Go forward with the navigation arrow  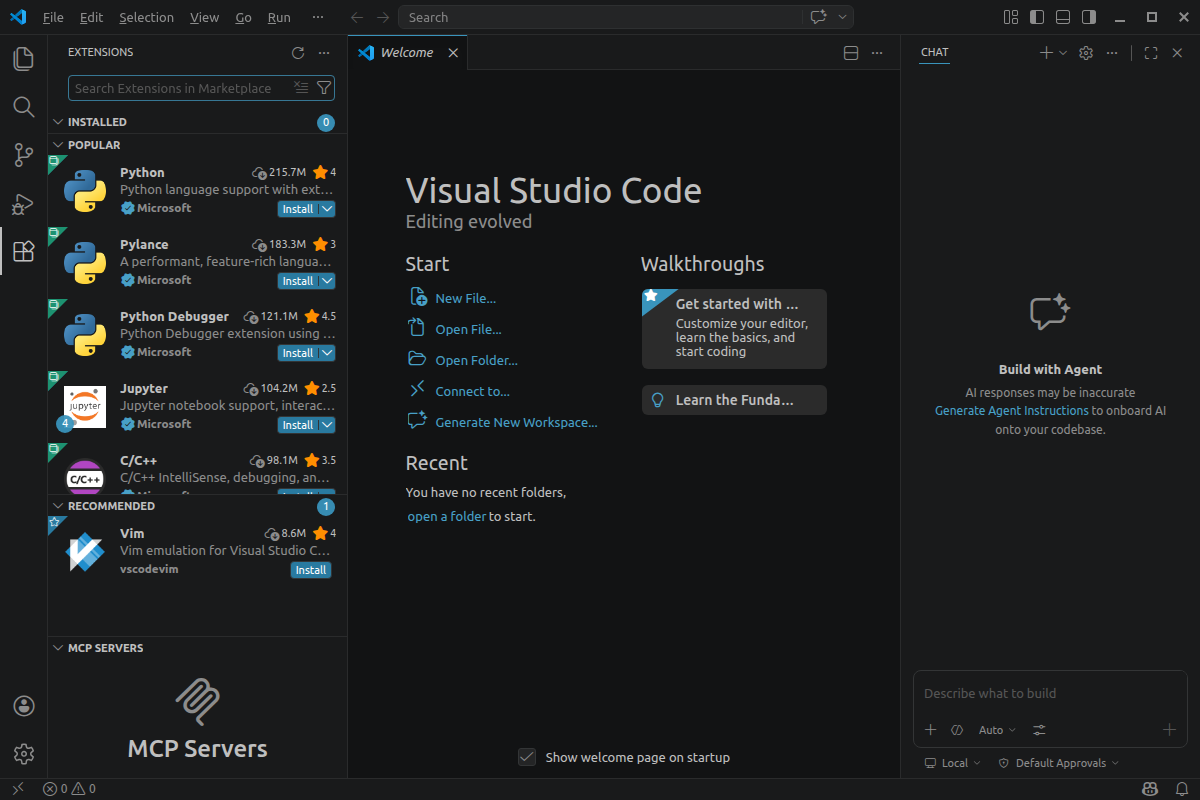(383, 17)
